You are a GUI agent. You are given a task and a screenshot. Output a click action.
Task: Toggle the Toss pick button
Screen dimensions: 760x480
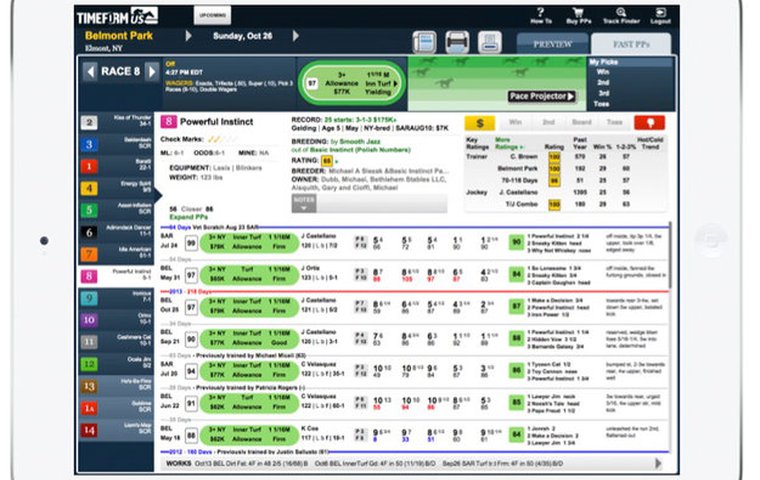[615, 123]
